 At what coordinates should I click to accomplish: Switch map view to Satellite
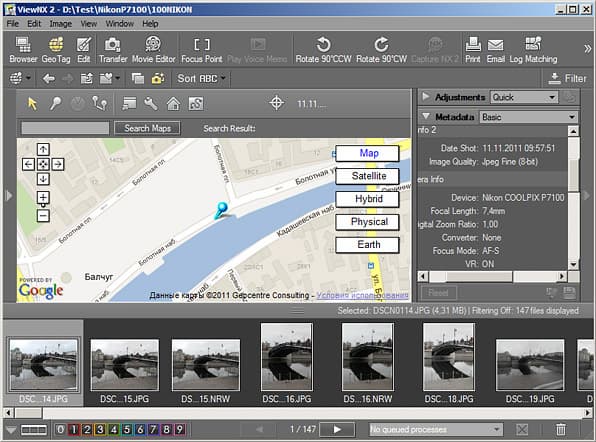(x=368, y=176)
